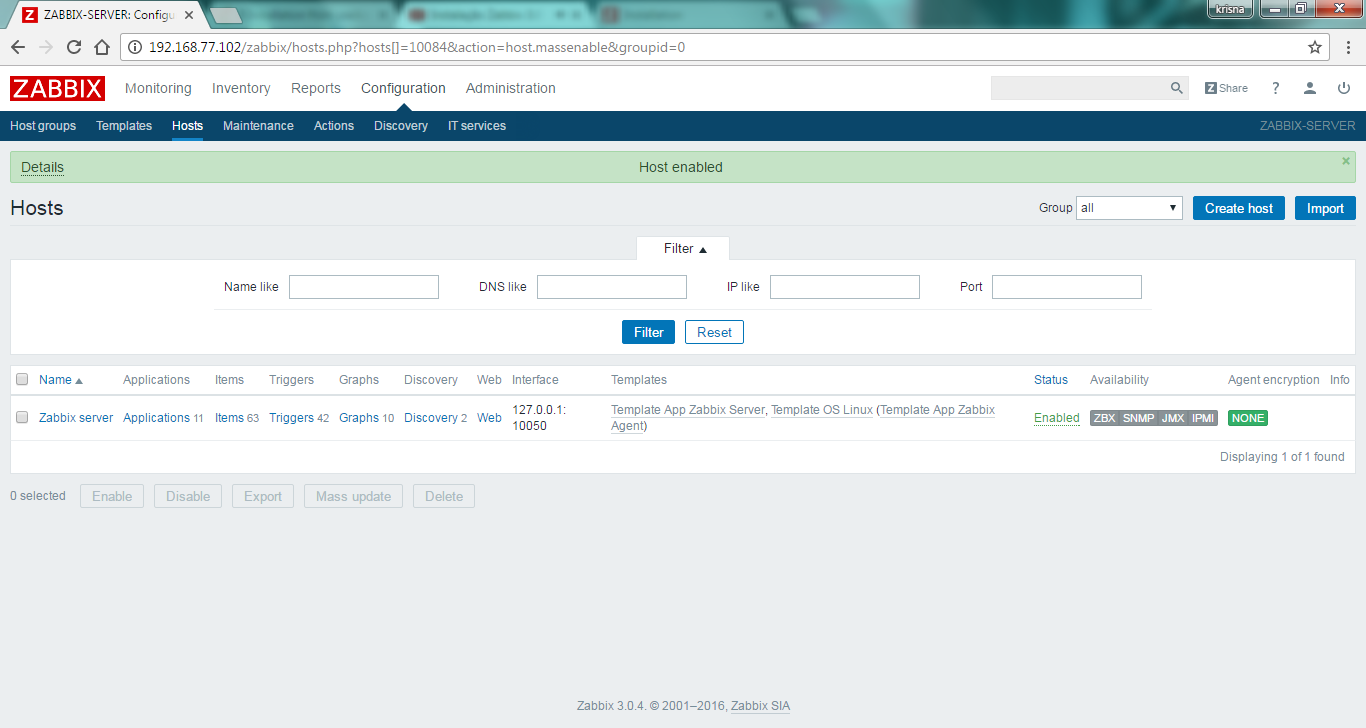
Task: Collapse the Filter panel
Action: [x=685, y=248]
